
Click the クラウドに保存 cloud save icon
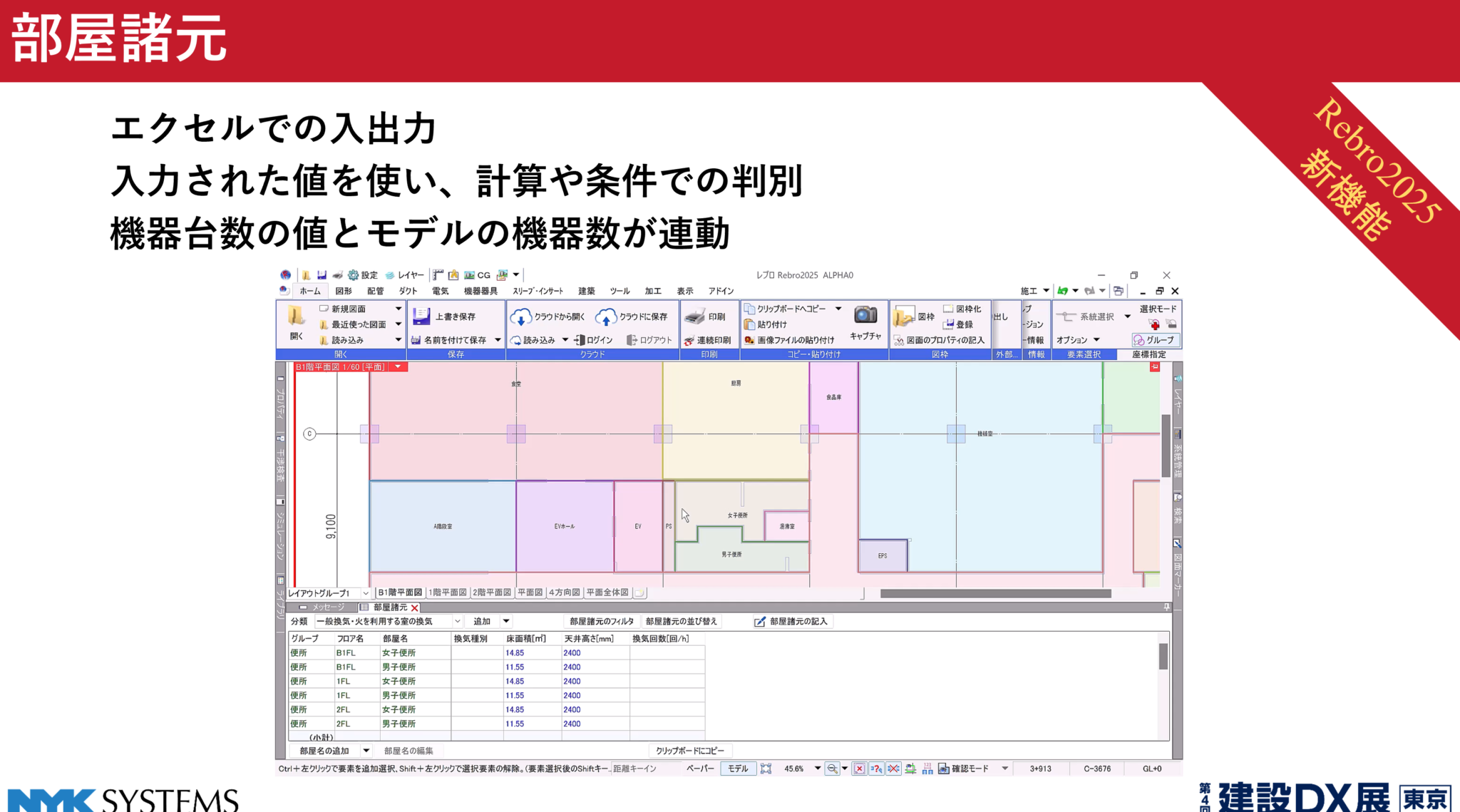[x=605, y=317]
